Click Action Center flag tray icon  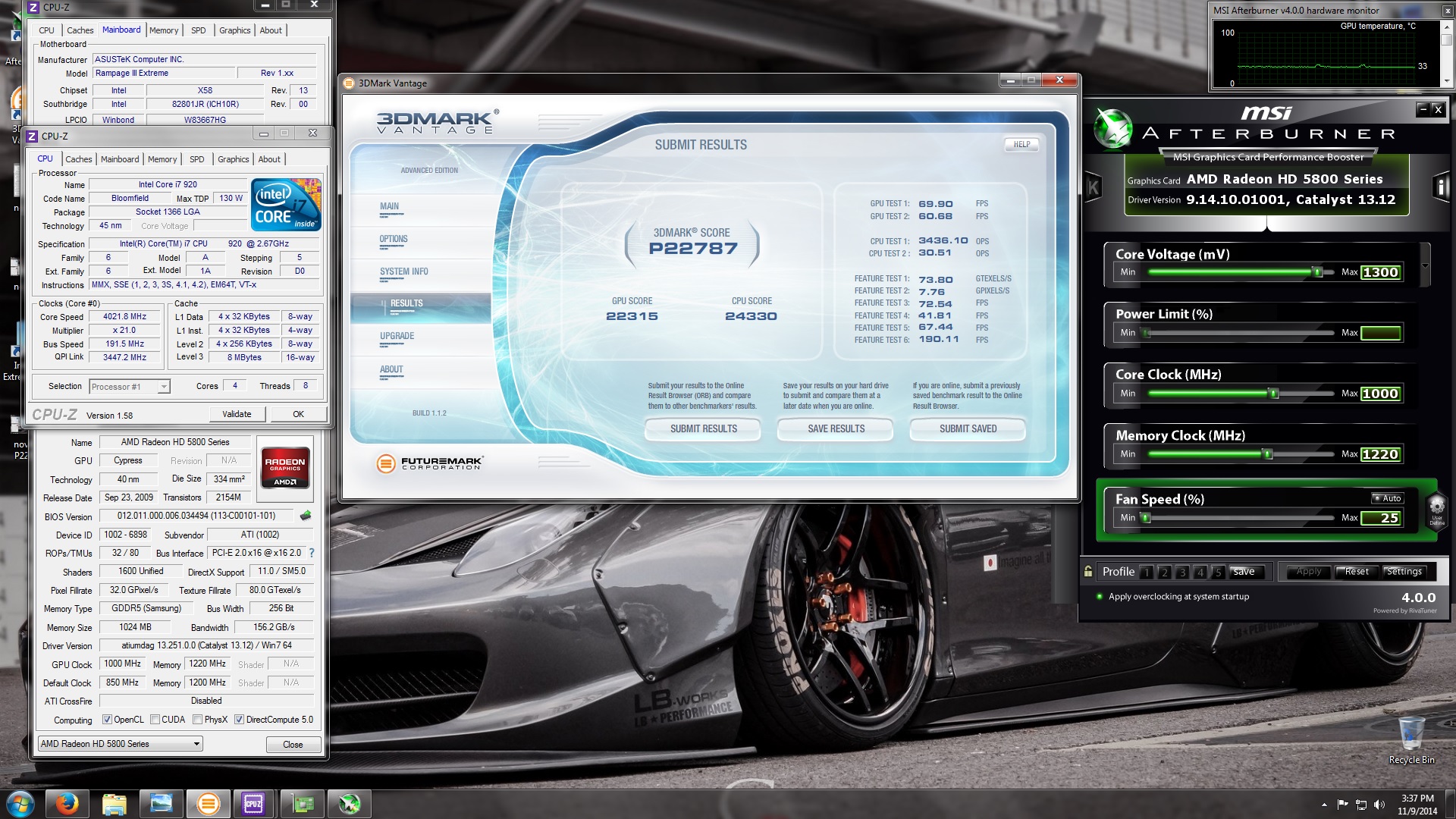[1342, 805]
